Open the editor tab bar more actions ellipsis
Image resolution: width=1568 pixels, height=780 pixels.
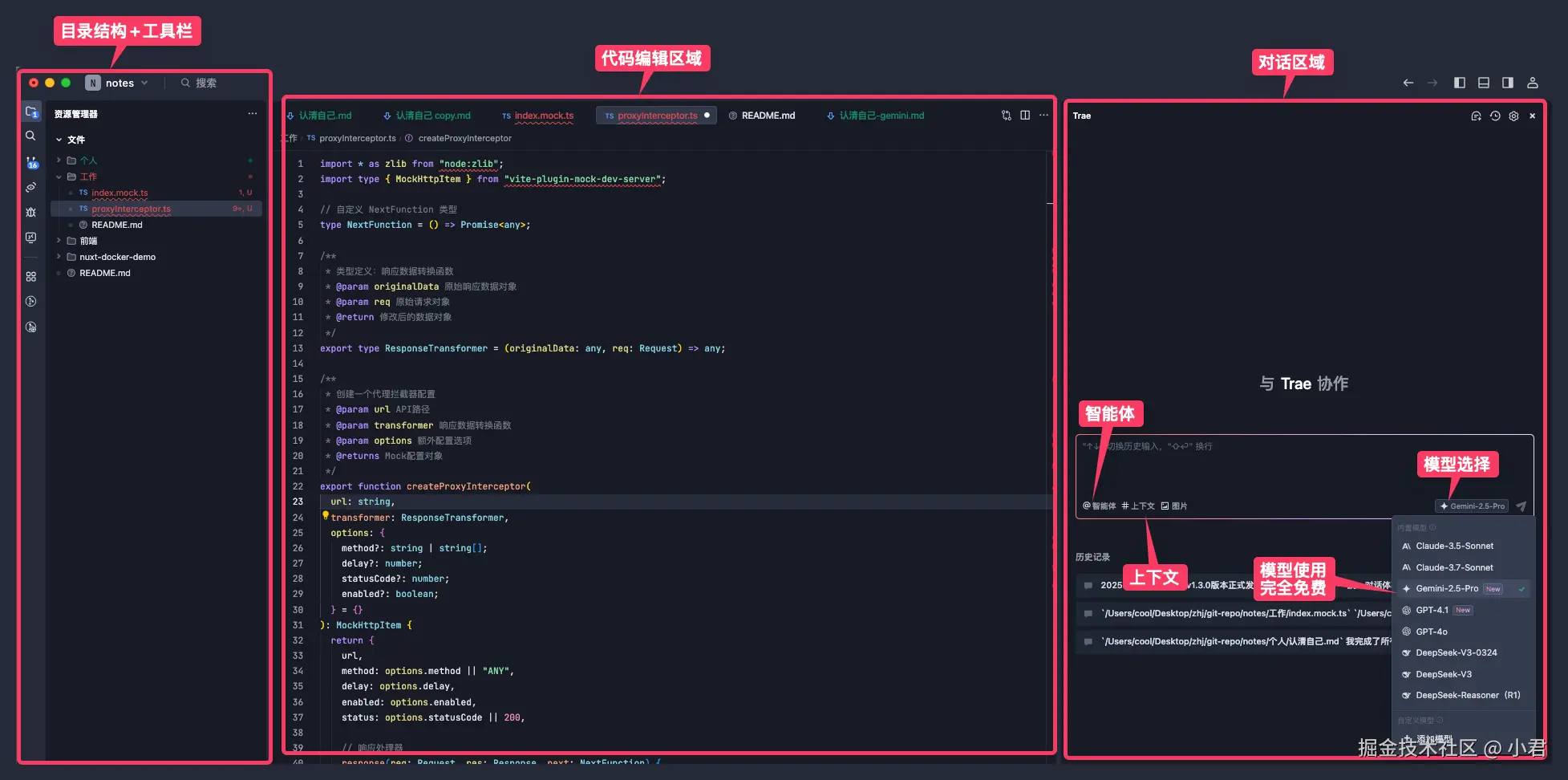tap(1043, 116)
